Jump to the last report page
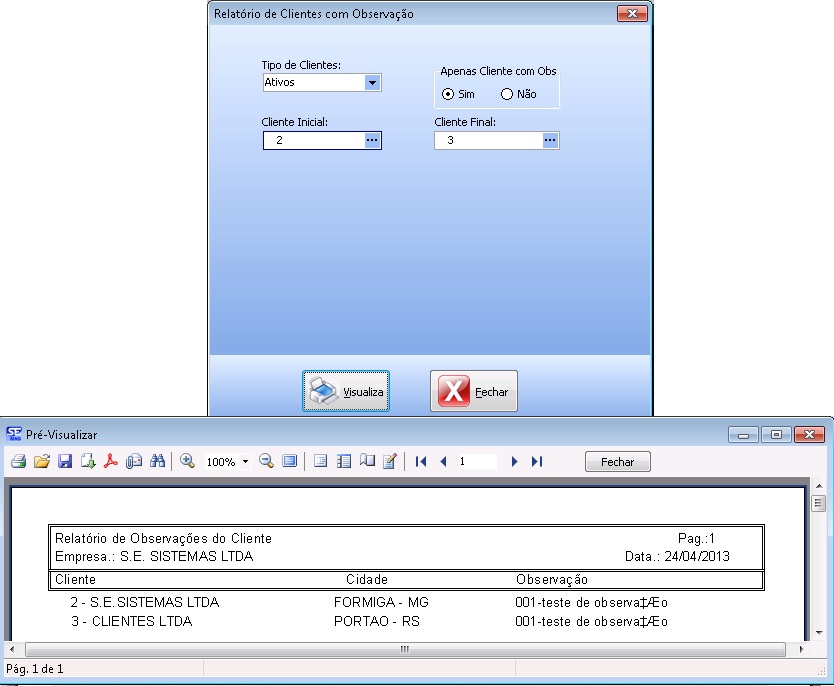This screenshot has height=686, width=834. pos(537,462)
